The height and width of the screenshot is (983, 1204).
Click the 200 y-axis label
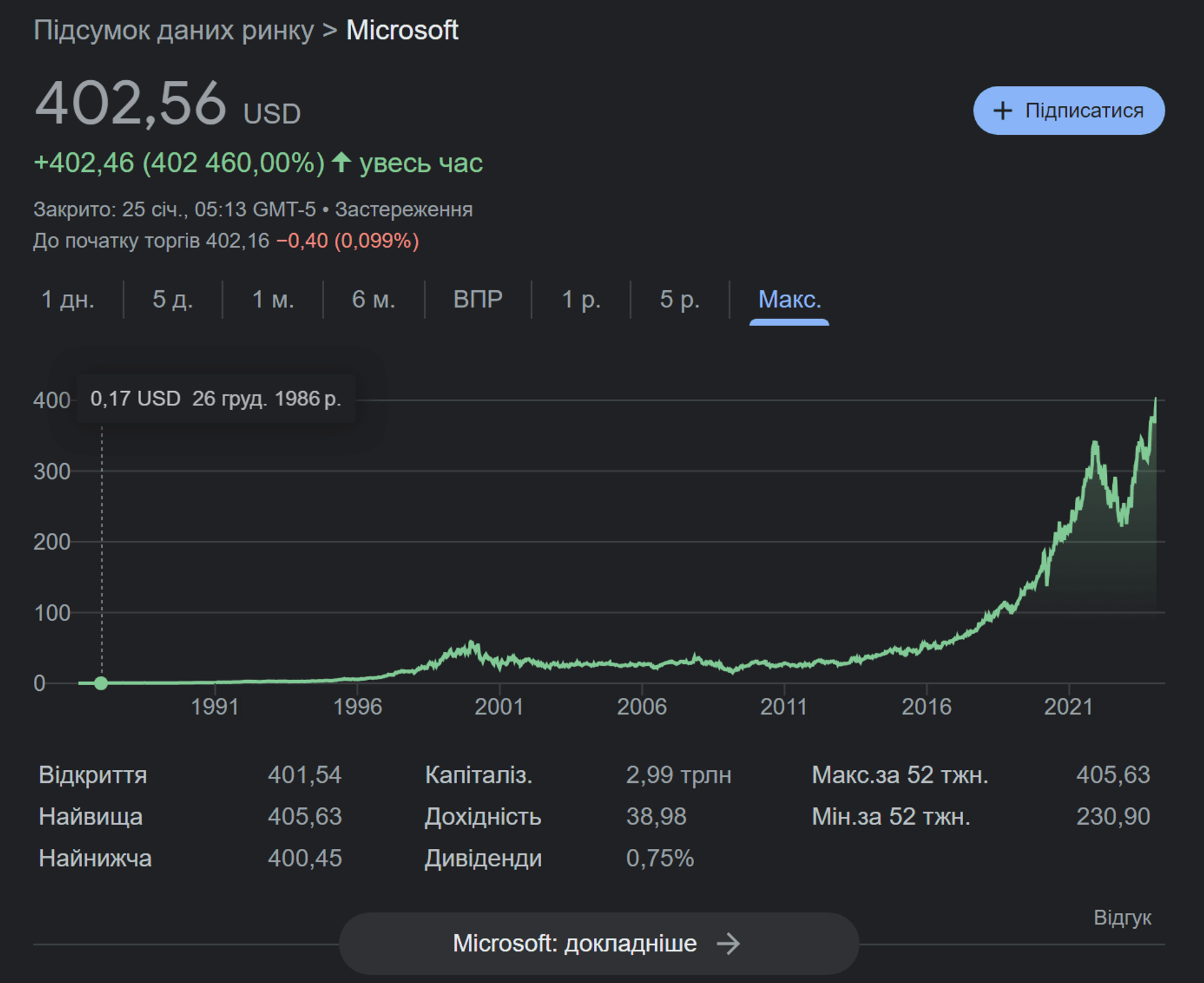[x=51, y=542]
